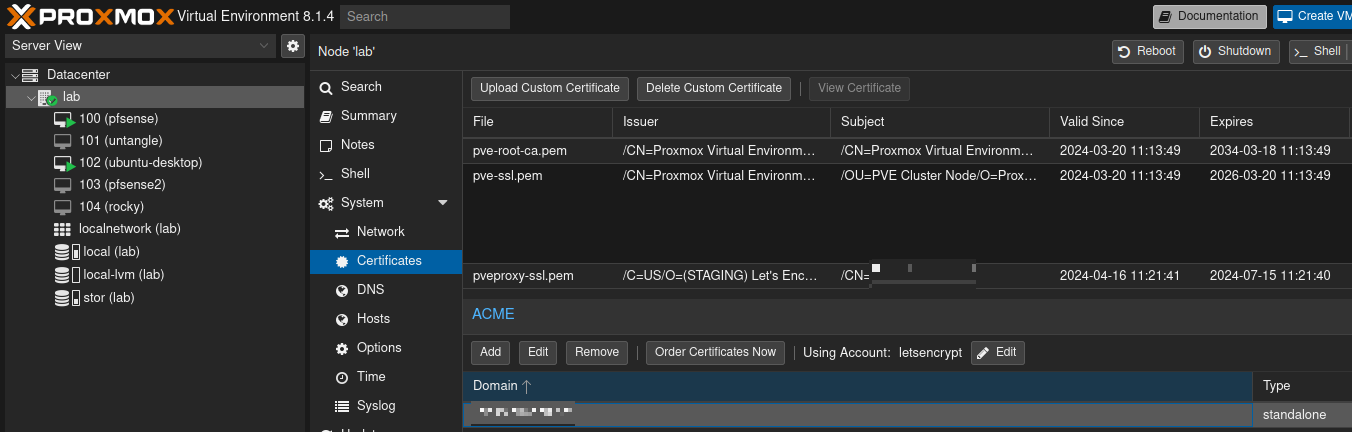Collapse the Datacenter tree node

click(x=15, y=75)
